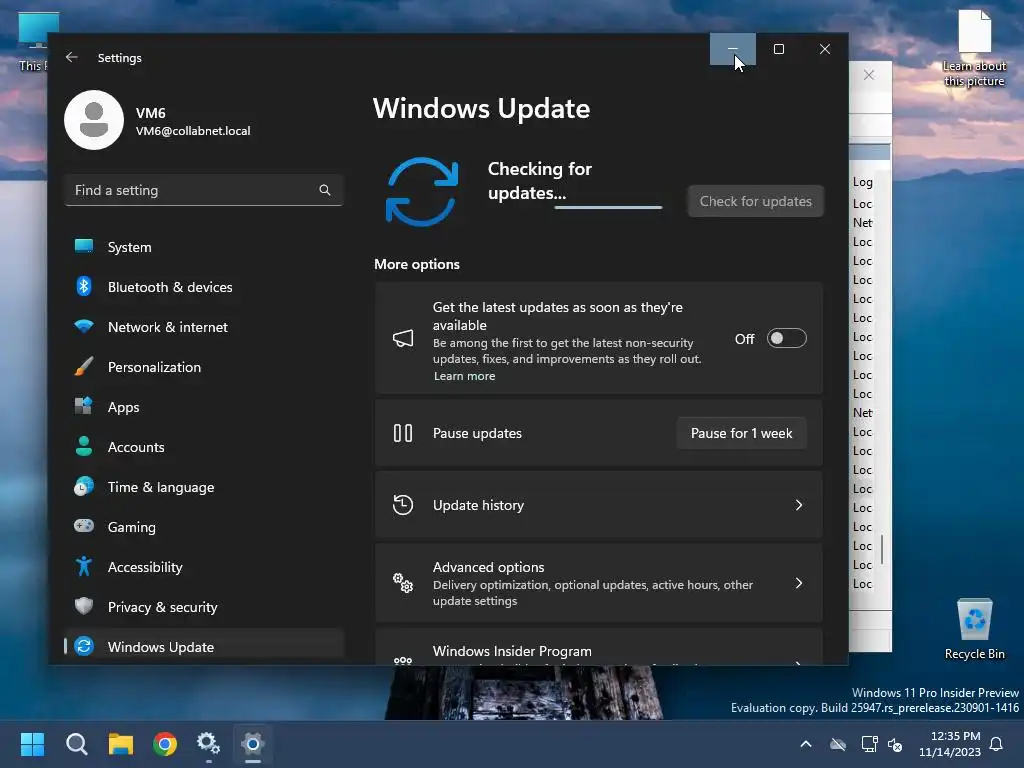Image resolution: width=1024 pixels, height=768 pixels.
Task: Open the Windows Start menu
Action: pos(32,744)
